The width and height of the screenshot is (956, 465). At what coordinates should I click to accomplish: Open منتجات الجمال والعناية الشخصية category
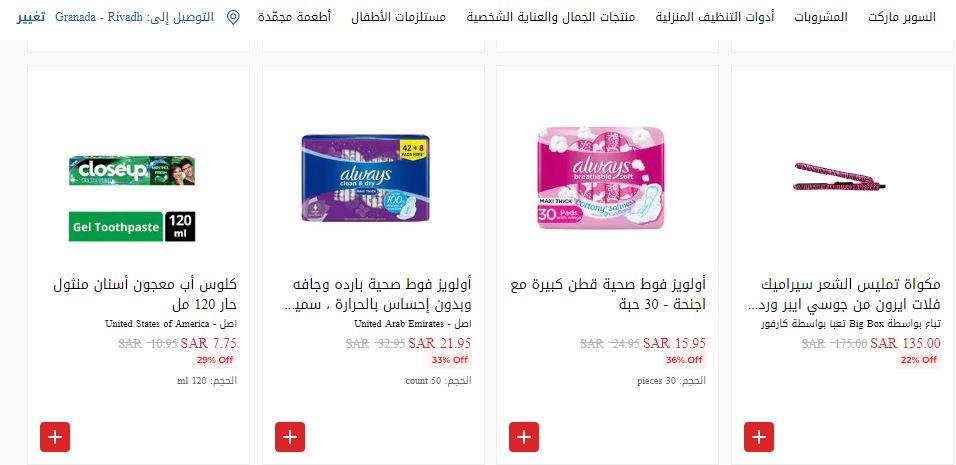551,17
